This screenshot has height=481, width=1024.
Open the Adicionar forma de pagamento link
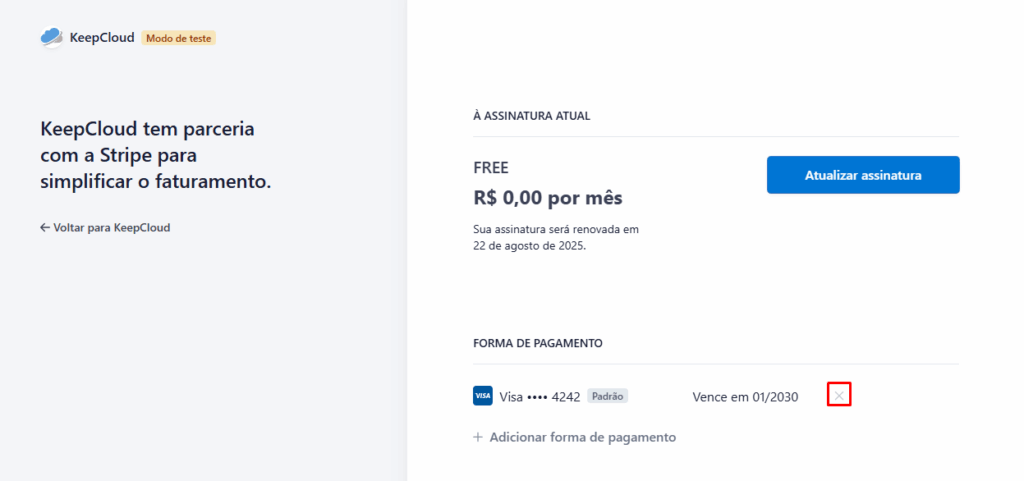click(575, 437)
